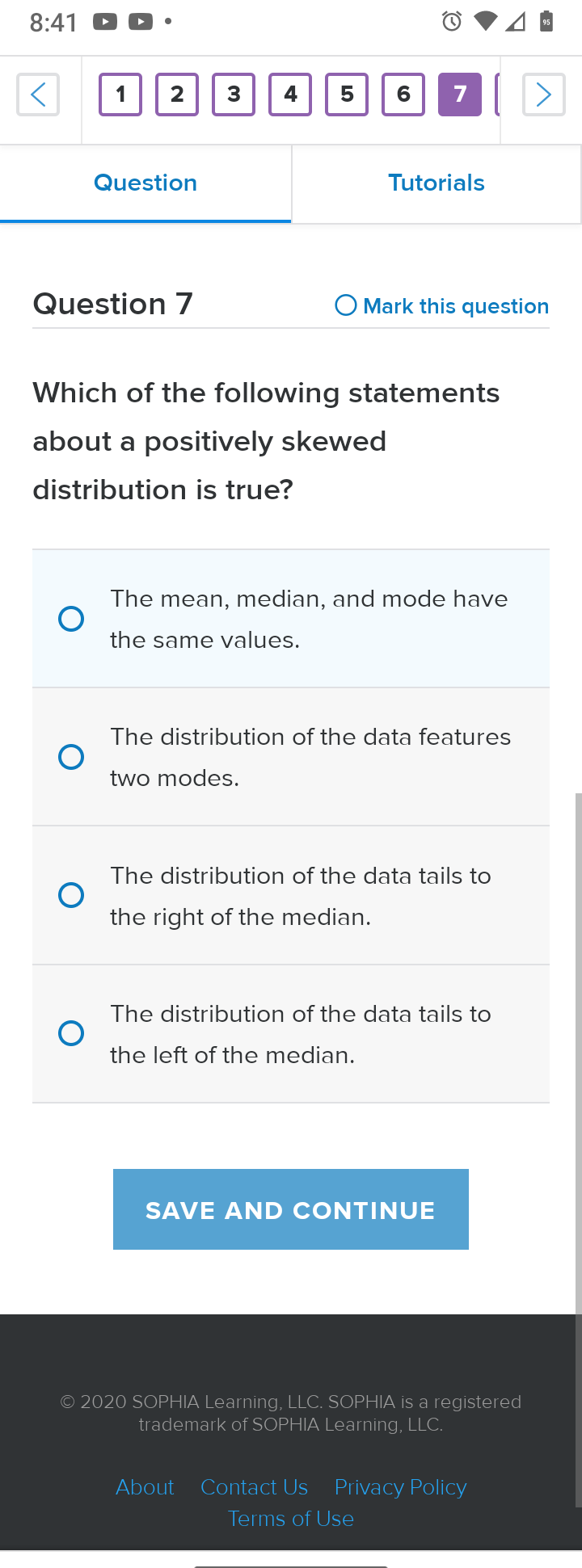
Task: Select 'distribution features two modes' option
Action: (x=291, y=757)
